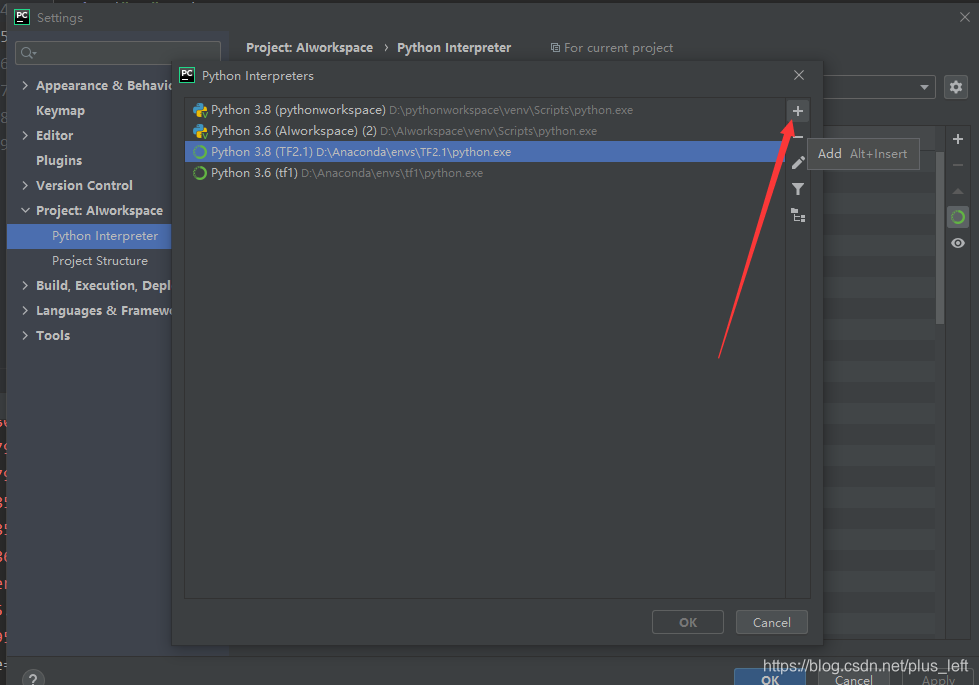Expand Languages & Frameworks section
The width and height of the screenshot is (979, 685).
pyautogui.click(x=25, y=310)
